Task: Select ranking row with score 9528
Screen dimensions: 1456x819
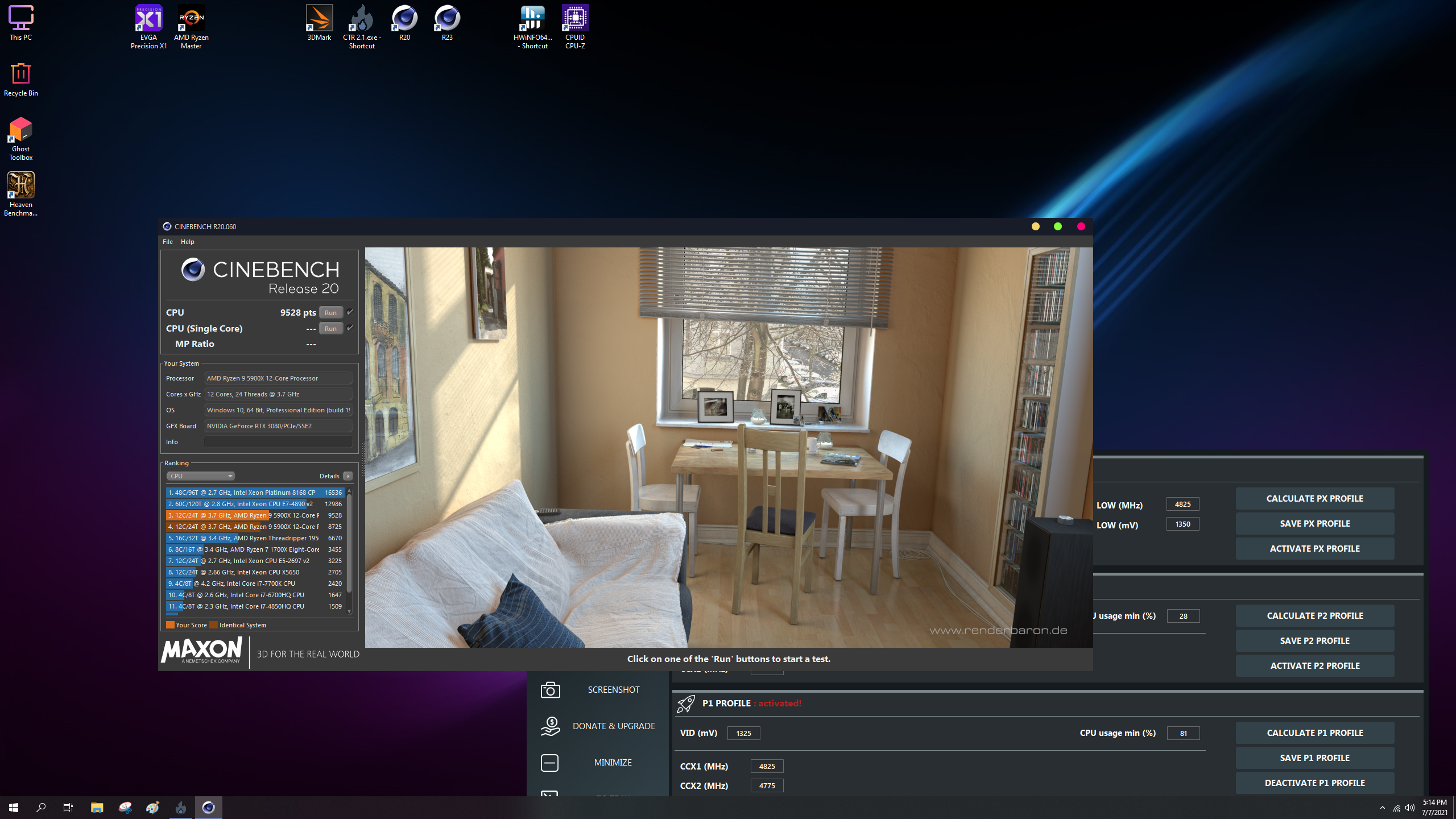Action: [x=255, y=515]
